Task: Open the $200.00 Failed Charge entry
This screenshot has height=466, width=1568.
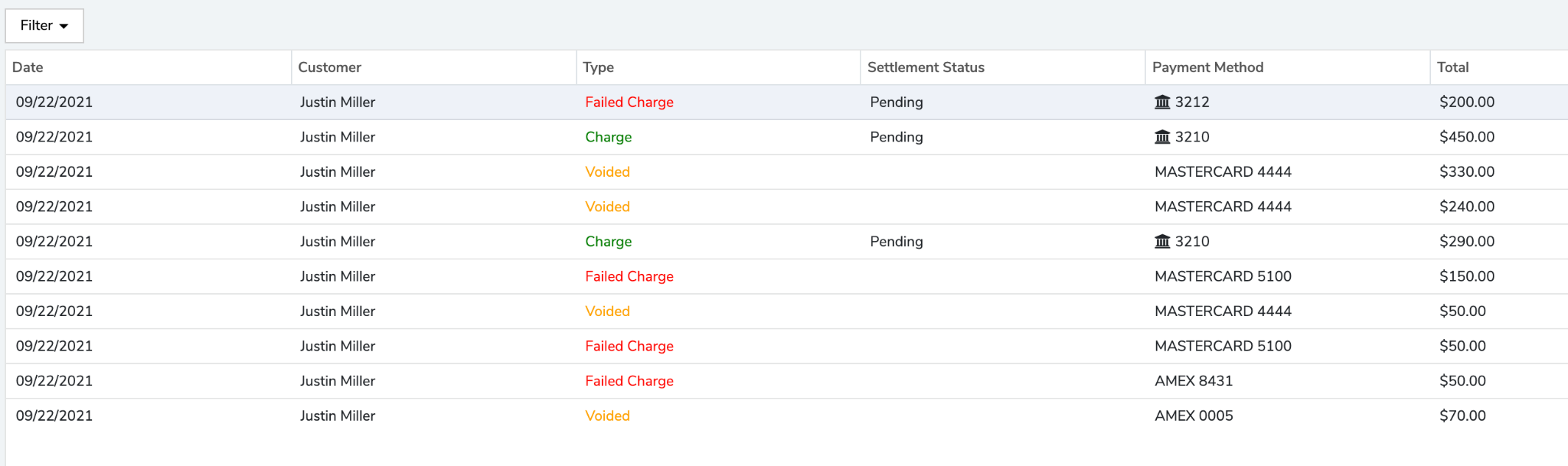Action: (786, 102)
